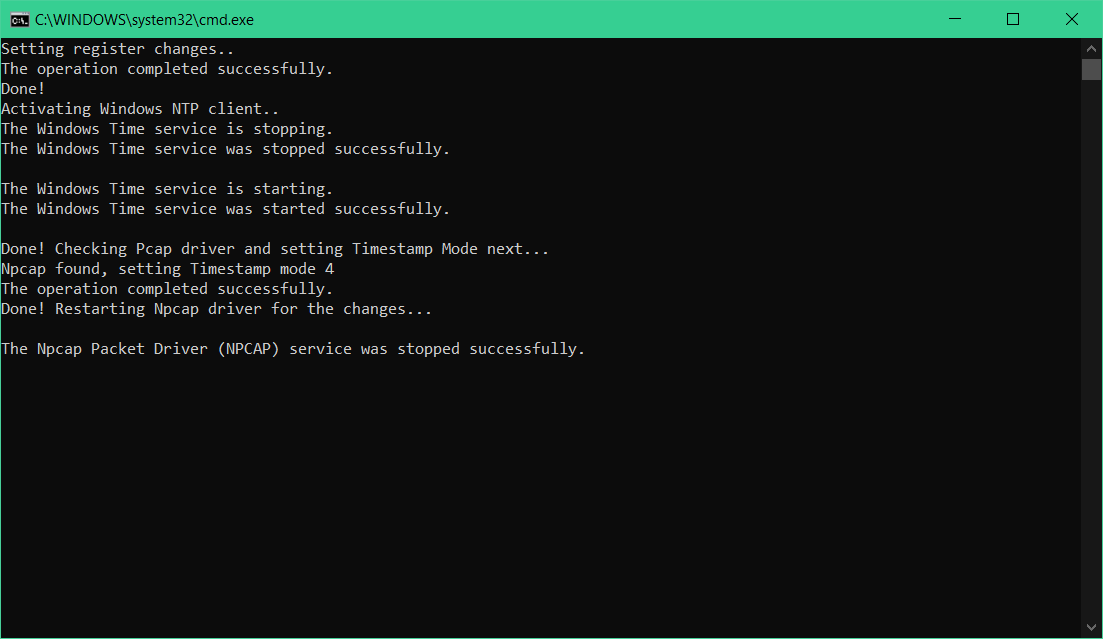This screenshot has width=1103, height=639.
Task: Click the "Done!" line under operation completed
Action: 23,89
